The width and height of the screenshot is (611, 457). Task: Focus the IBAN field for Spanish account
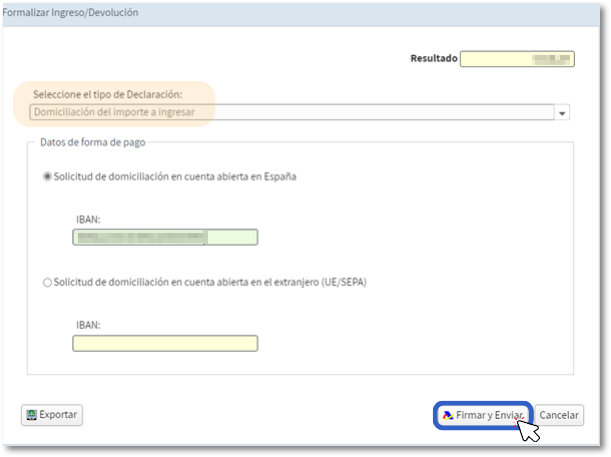click(x=165, y=237)
